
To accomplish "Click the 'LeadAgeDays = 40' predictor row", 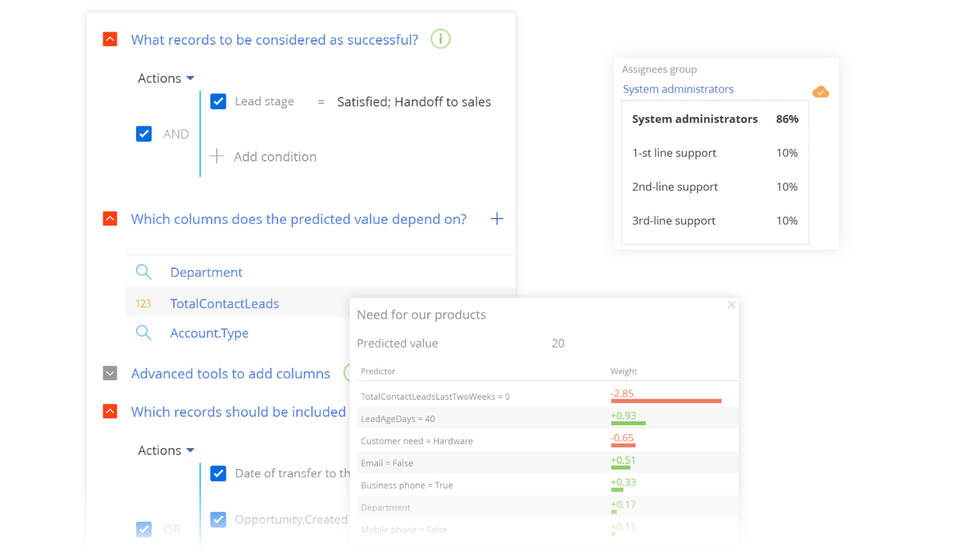I will pos(547,419).
